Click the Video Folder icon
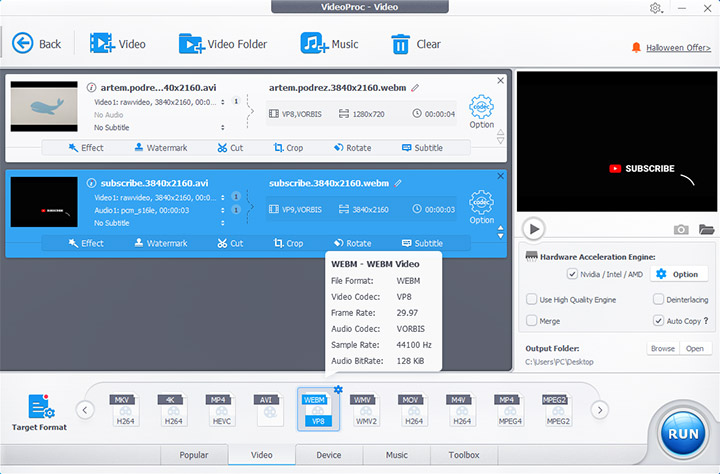The height and width of the screenshot is (474, 720). [191, 43]
